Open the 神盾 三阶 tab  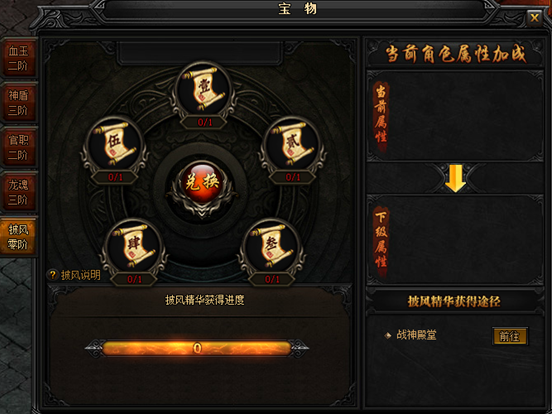(19, 103)
